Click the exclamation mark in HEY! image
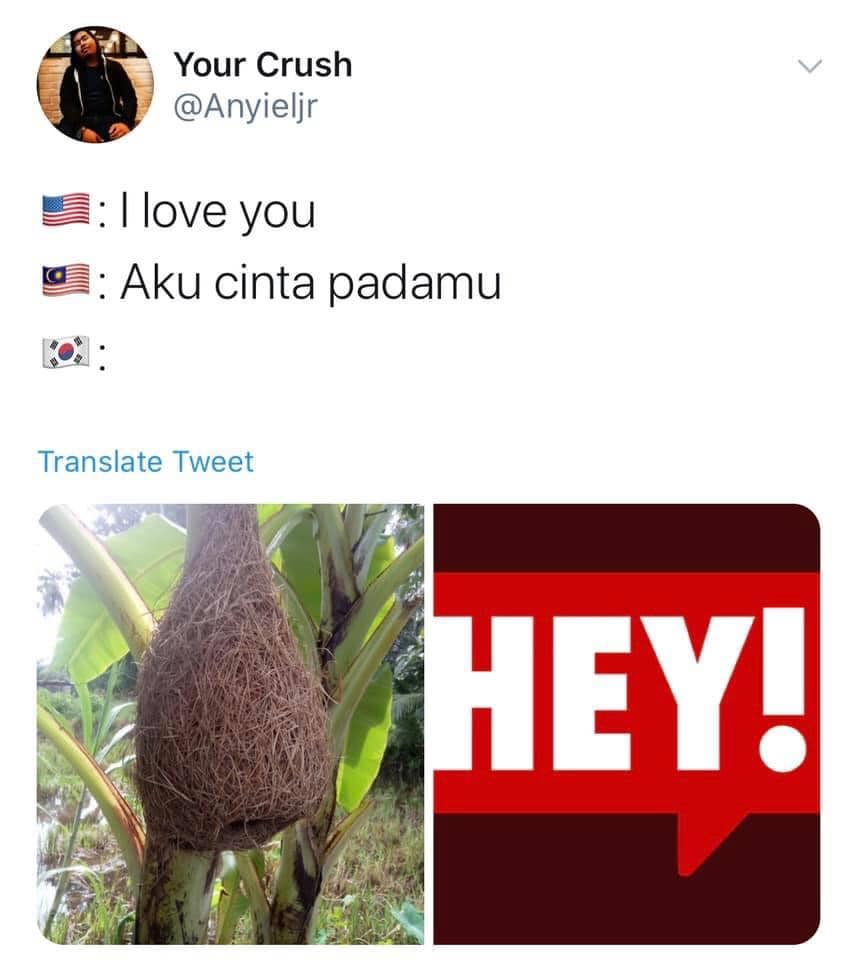The width and height of the screenshot is (856, 960). pos(784,690)
